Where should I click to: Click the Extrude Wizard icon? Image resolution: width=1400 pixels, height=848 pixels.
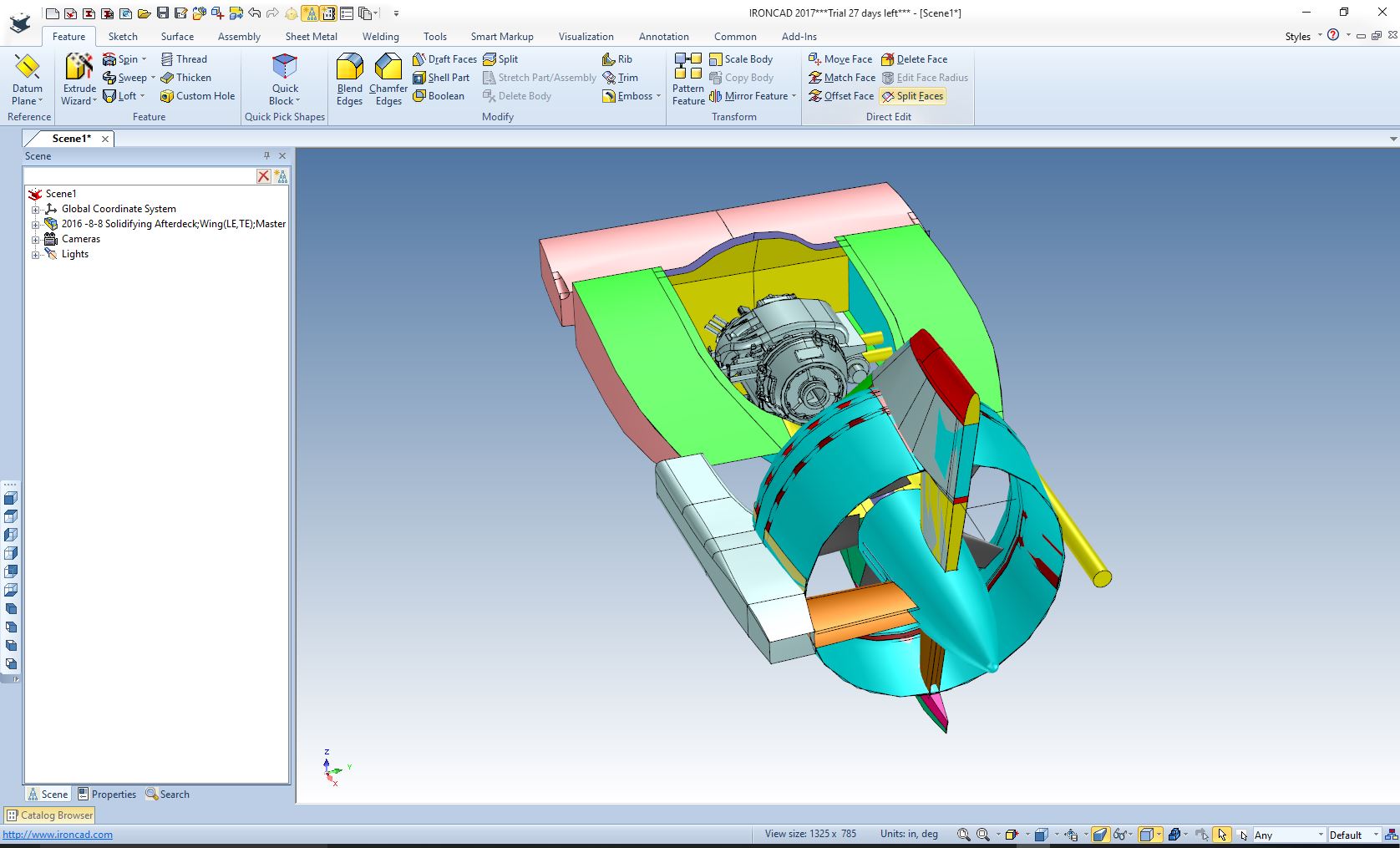(x=79, y=67)
